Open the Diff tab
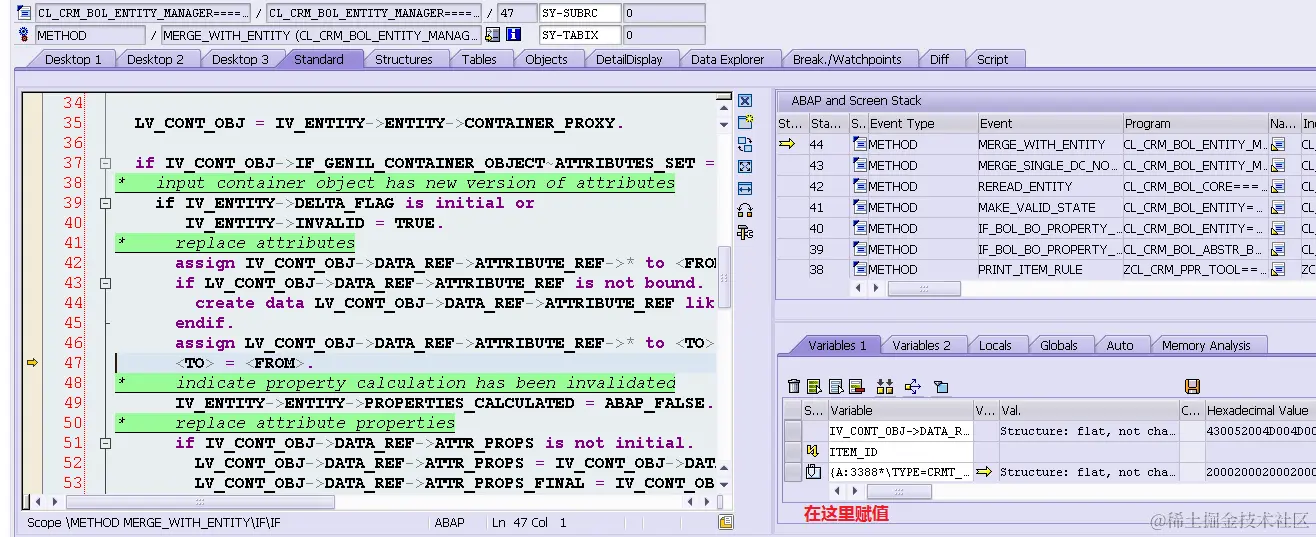Viewport: 1316px width, 537px height. tap(939, 59)
